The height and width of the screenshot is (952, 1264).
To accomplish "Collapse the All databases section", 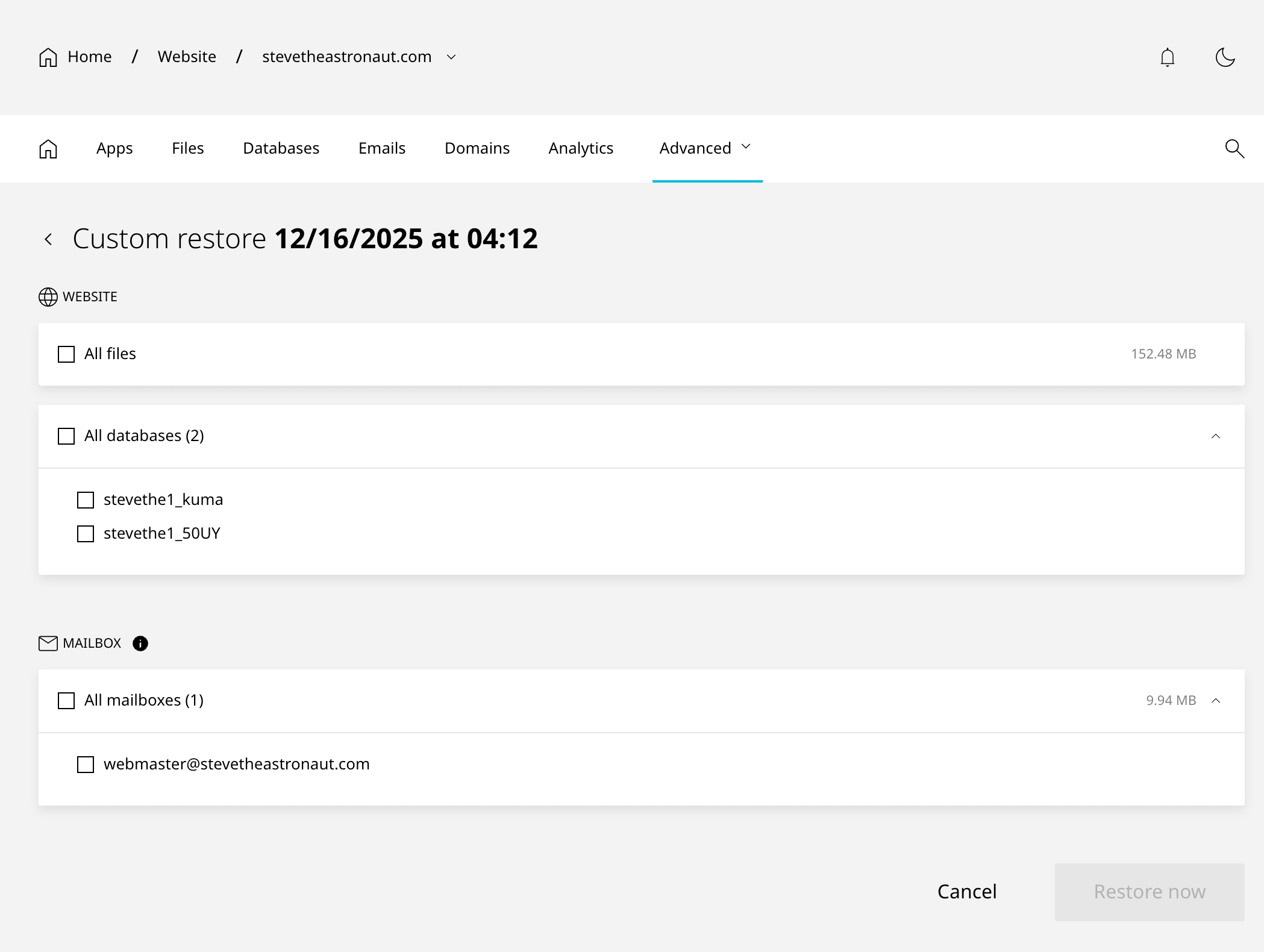I will point(1215,436).
